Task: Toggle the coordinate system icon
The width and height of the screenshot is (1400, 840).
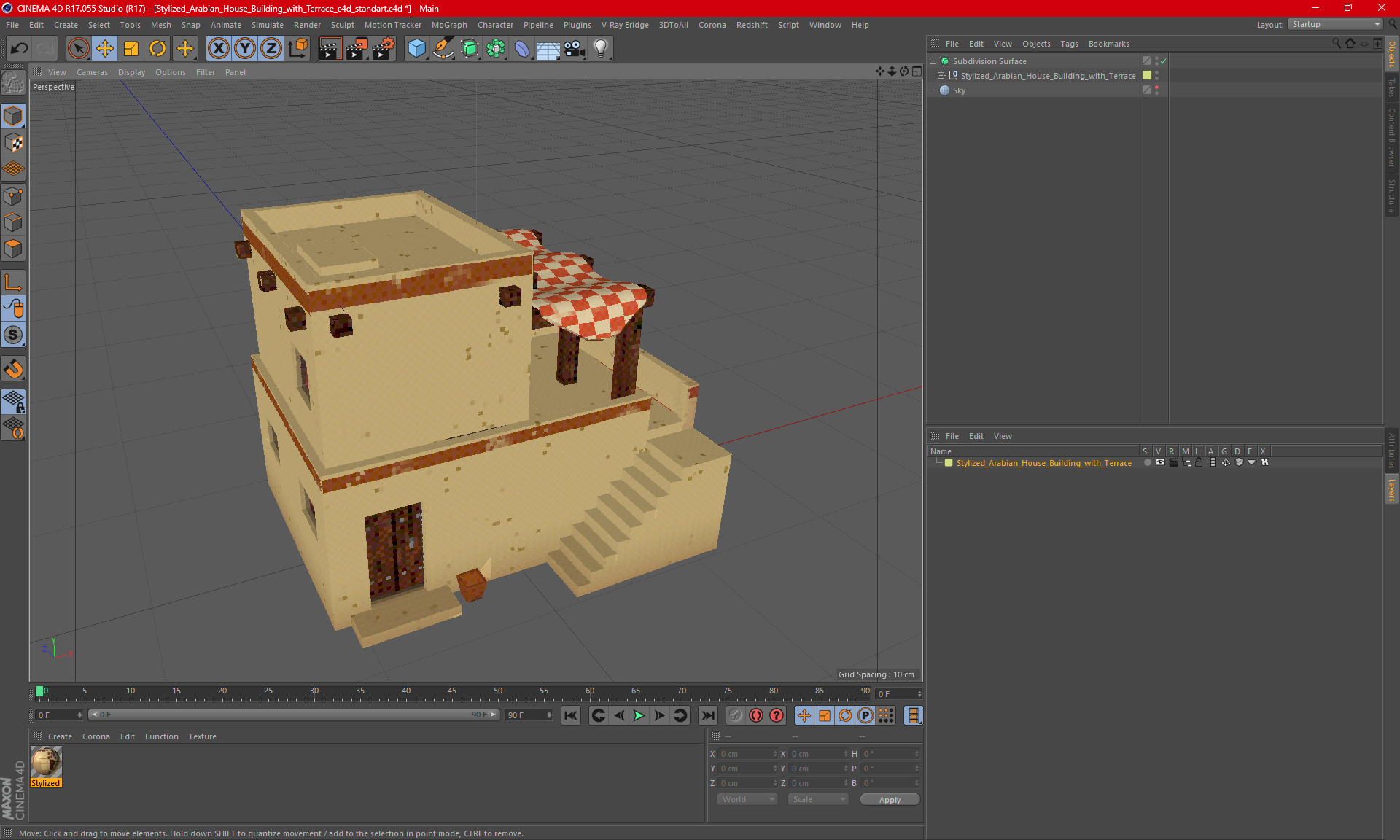Action: 298,49
